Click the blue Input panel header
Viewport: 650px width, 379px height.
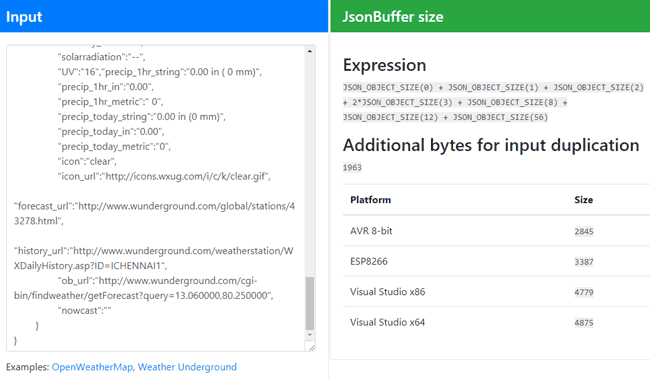[x=164, y=16]
